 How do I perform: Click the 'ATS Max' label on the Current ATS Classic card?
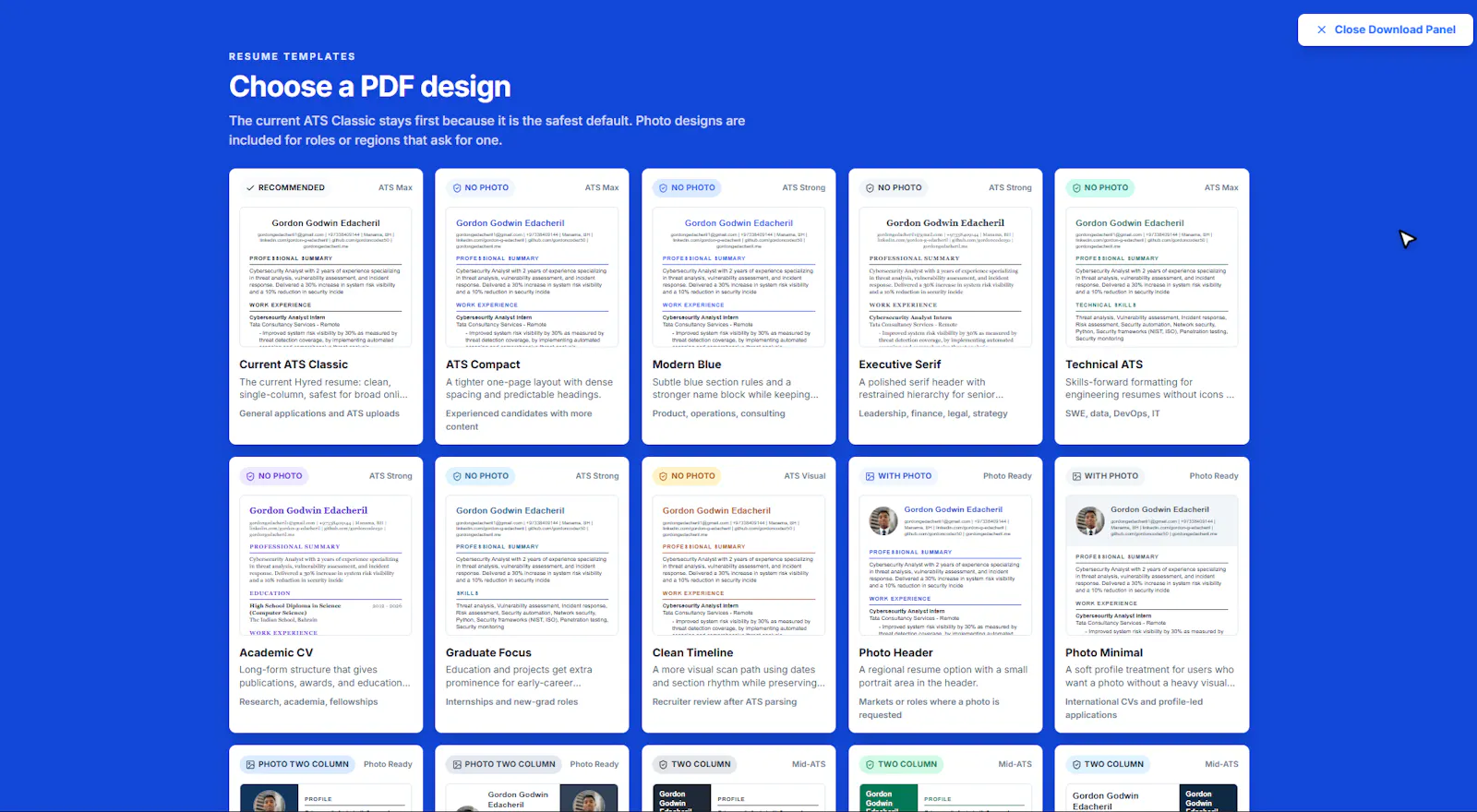tap(395, 188)
